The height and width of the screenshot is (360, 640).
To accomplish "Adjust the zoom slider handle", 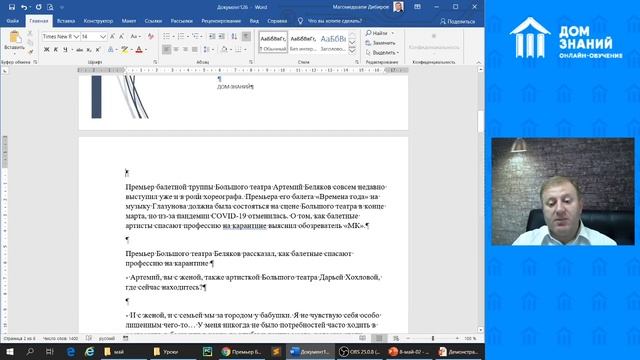I will click(433, 338).
